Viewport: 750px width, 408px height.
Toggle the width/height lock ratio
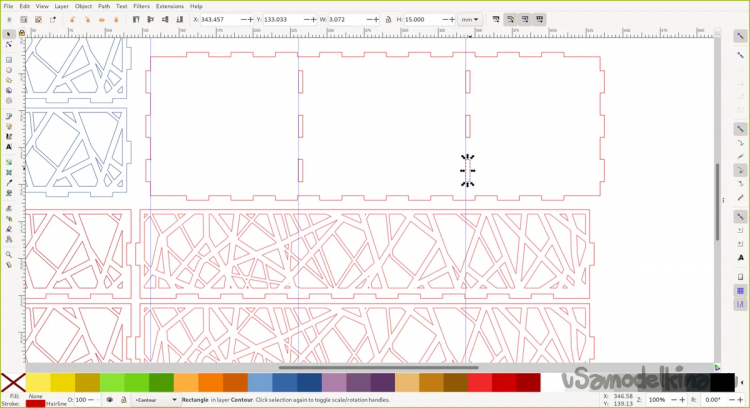pyautogui.click(x=388, y=19)
